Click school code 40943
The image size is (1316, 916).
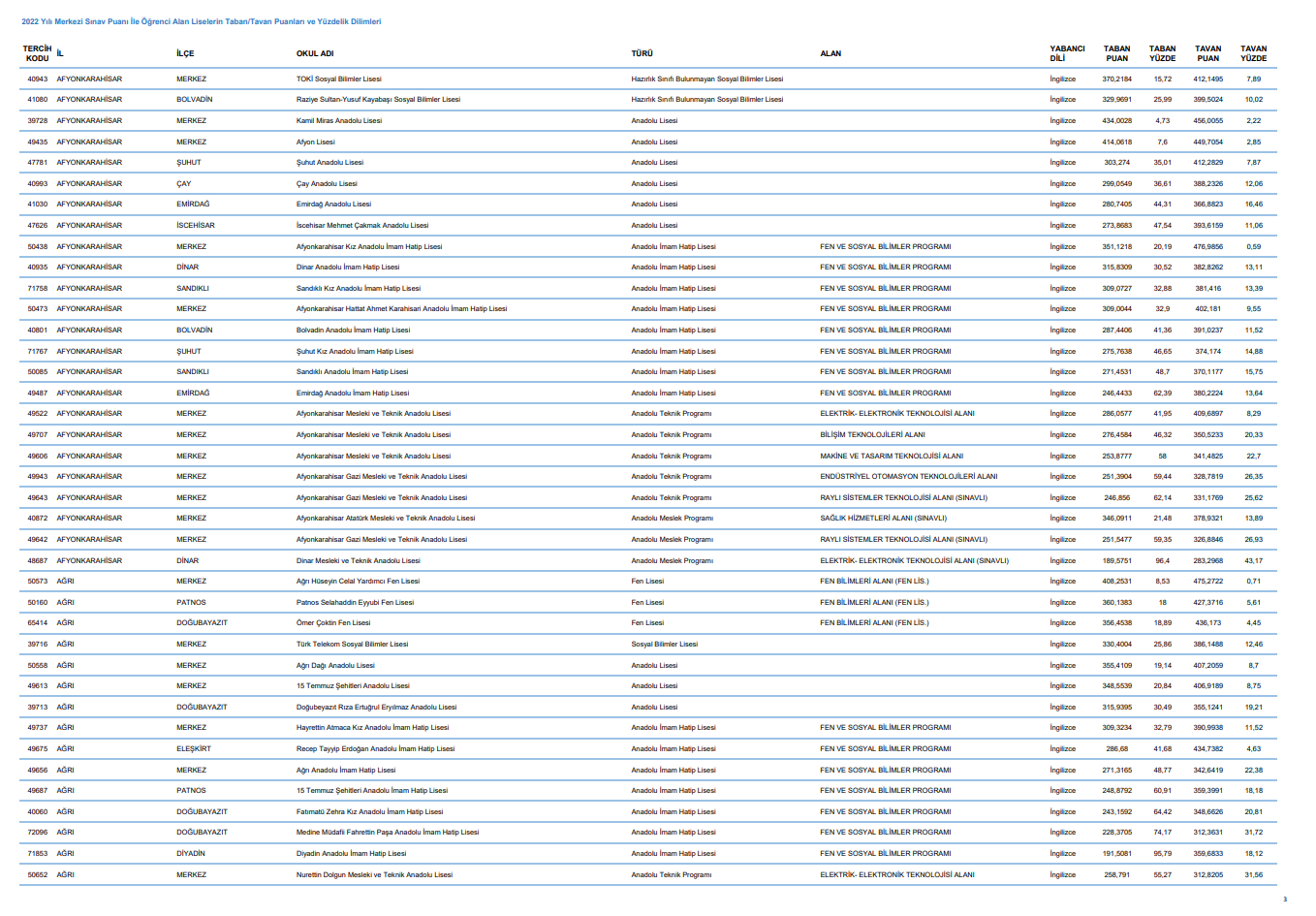coord(37,79)
